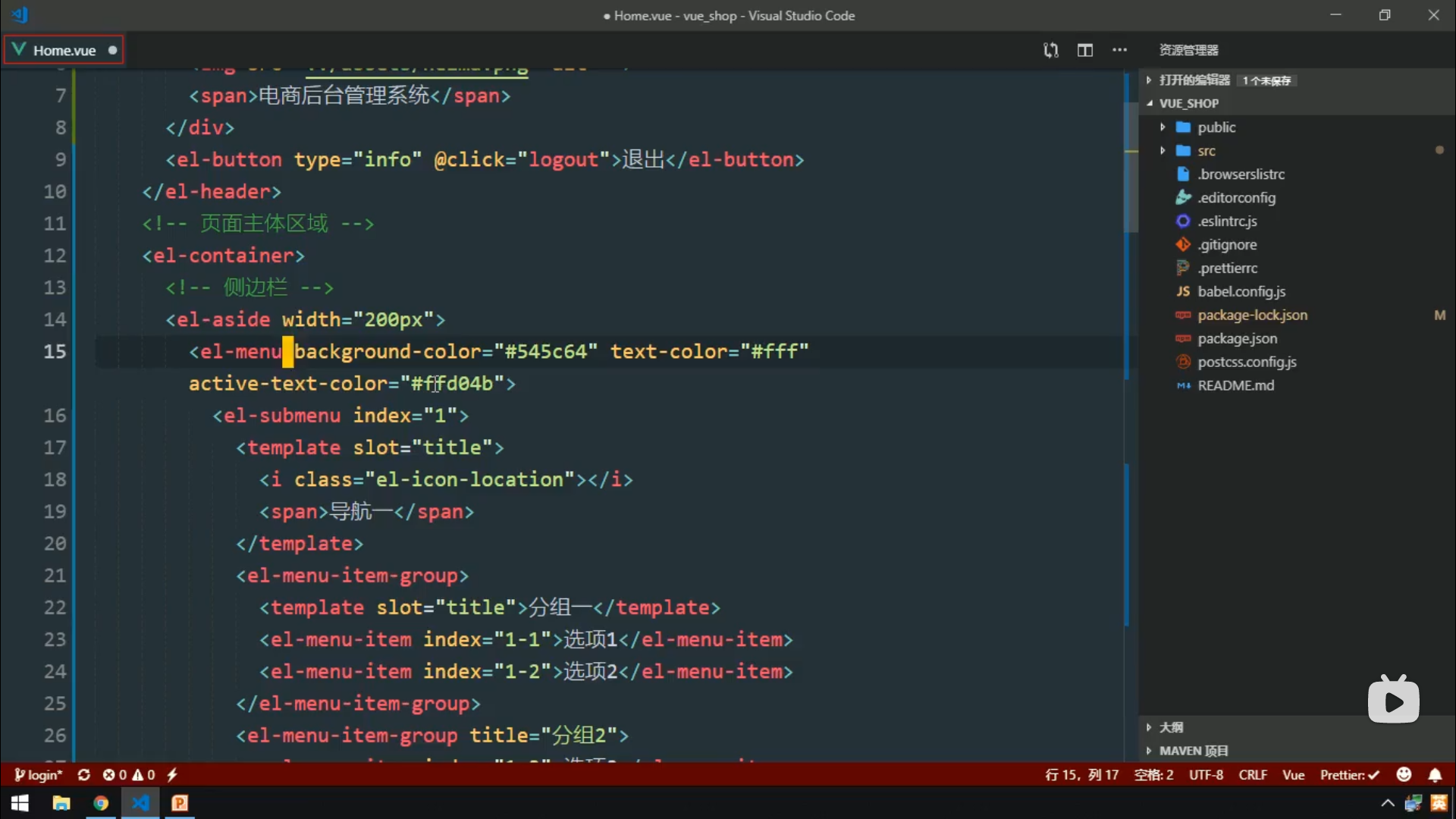Screen dimensions: 1456x819
Task: Click the VS Code logo in title bar
Action: pyautogui.click(x=20, y=14)
